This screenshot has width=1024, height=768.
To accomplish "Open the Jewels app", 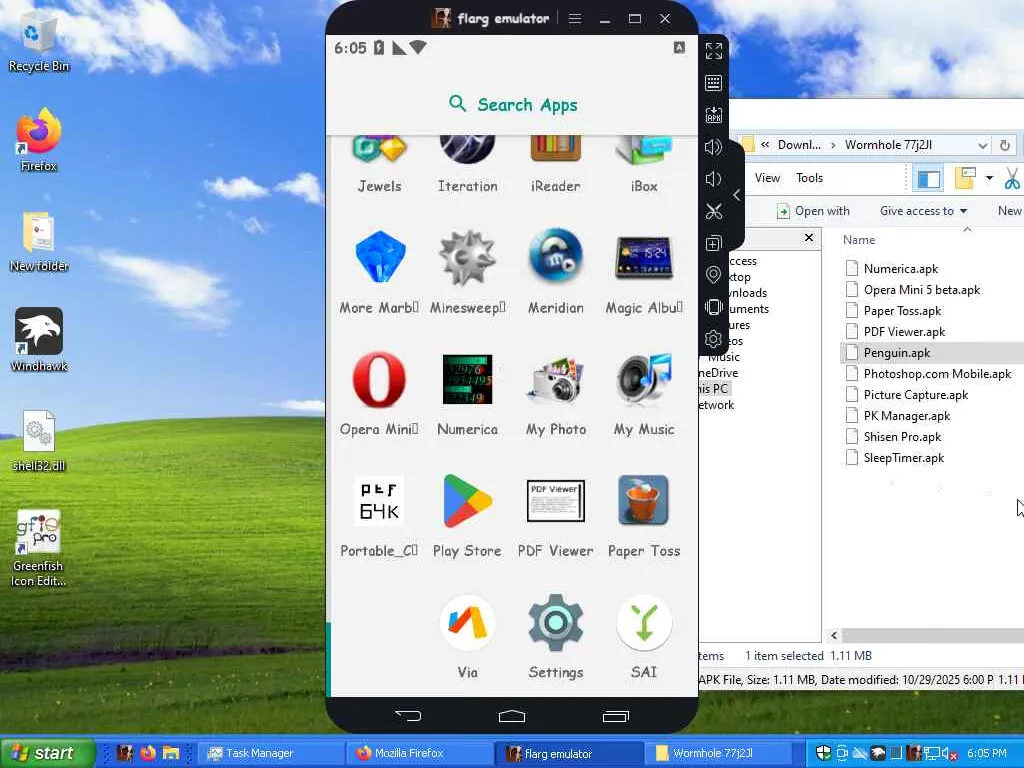I will (x=379, y=163).
